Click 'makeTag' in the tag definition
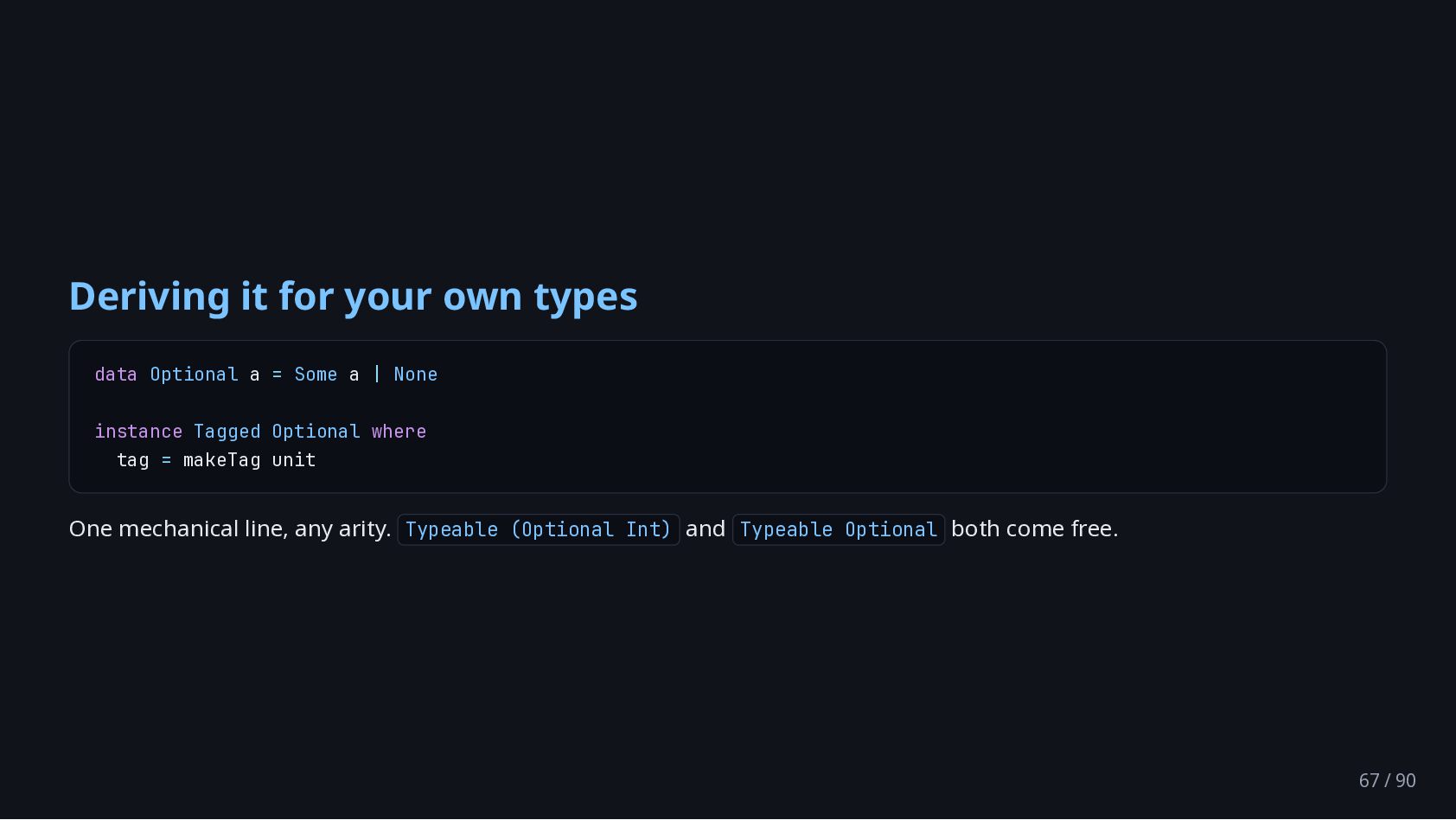 (221, 460)
